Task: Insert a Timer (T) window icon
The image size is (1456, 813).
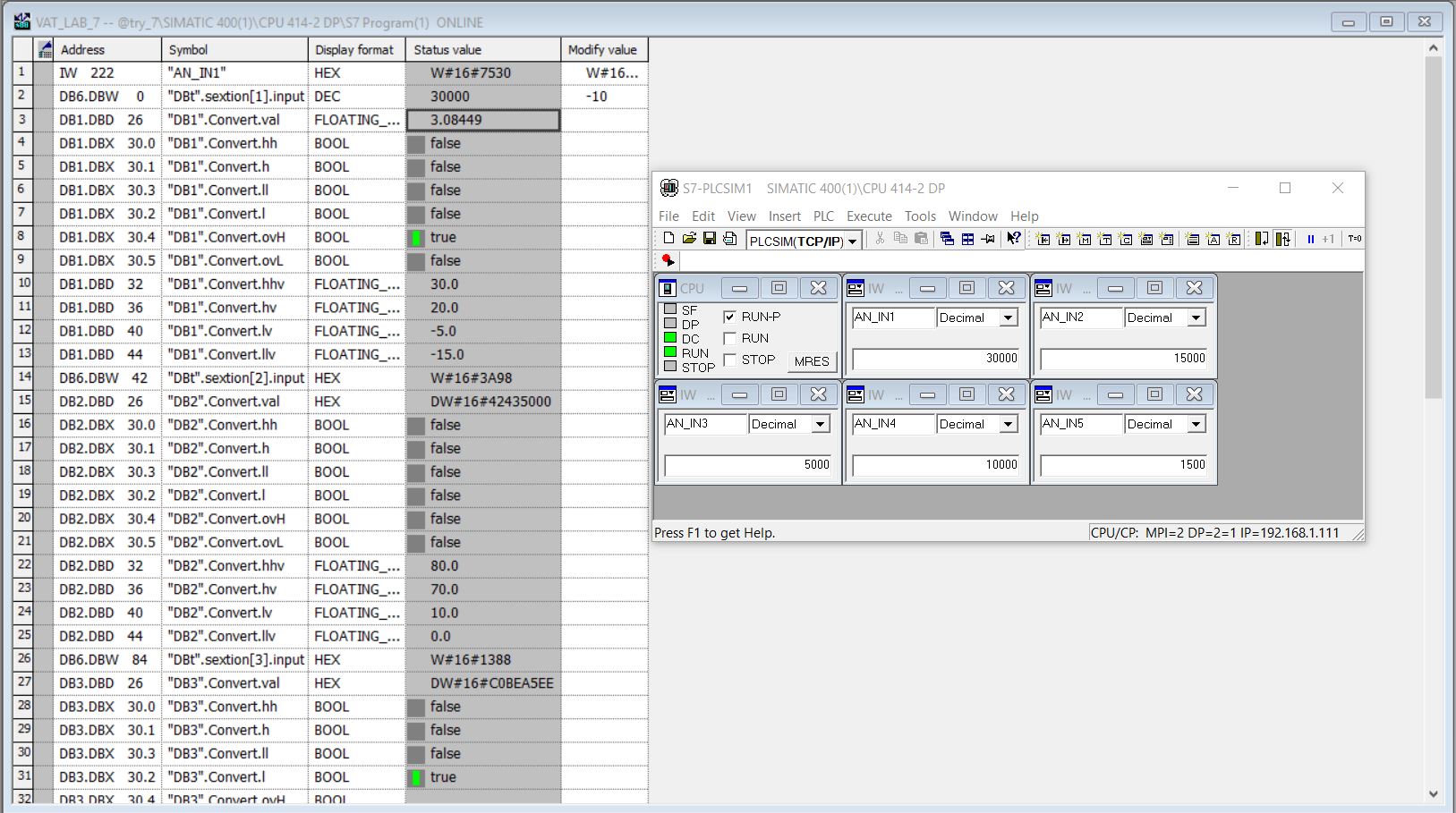Action: pyautogui.click(x=1105, y=239)
